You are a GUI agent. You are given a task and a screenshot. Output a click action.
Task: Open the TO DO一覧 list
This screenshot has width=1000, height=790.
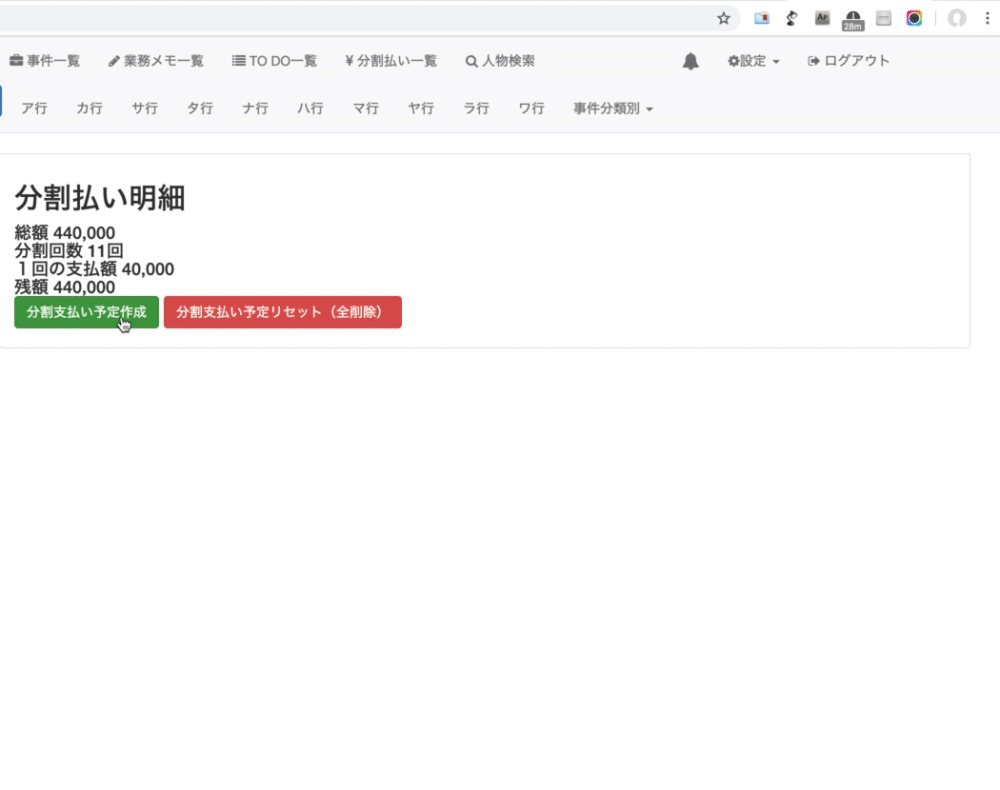click(x=274, y=61)
